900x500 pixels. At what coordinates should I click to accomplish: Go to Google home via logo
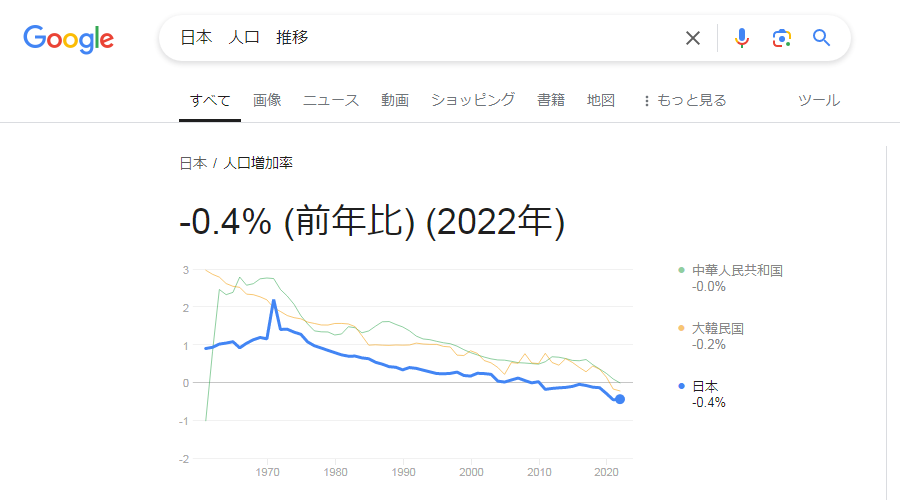(68, 39)
